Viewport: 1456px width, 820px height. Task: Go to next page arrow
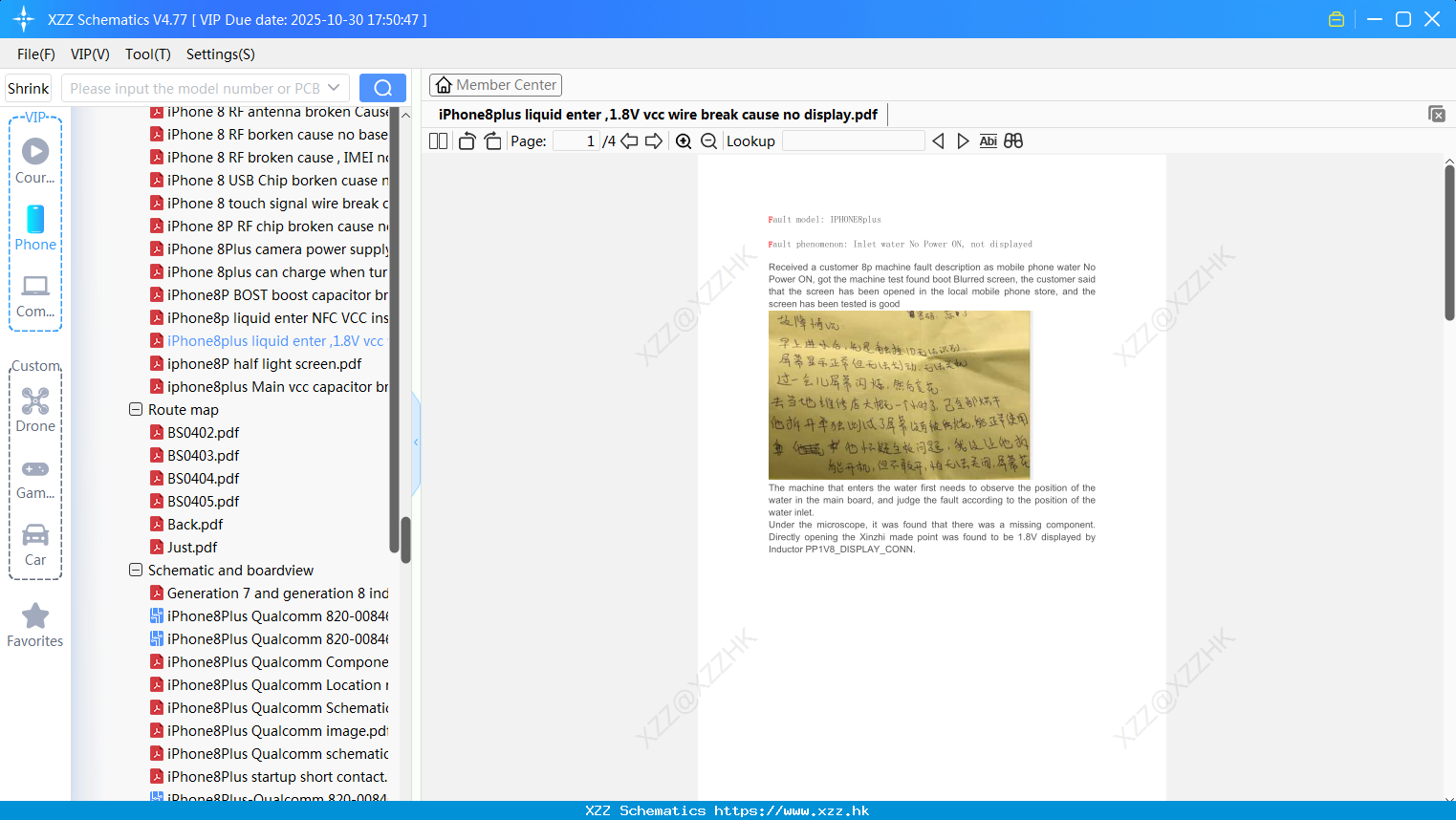pos(654,140)
